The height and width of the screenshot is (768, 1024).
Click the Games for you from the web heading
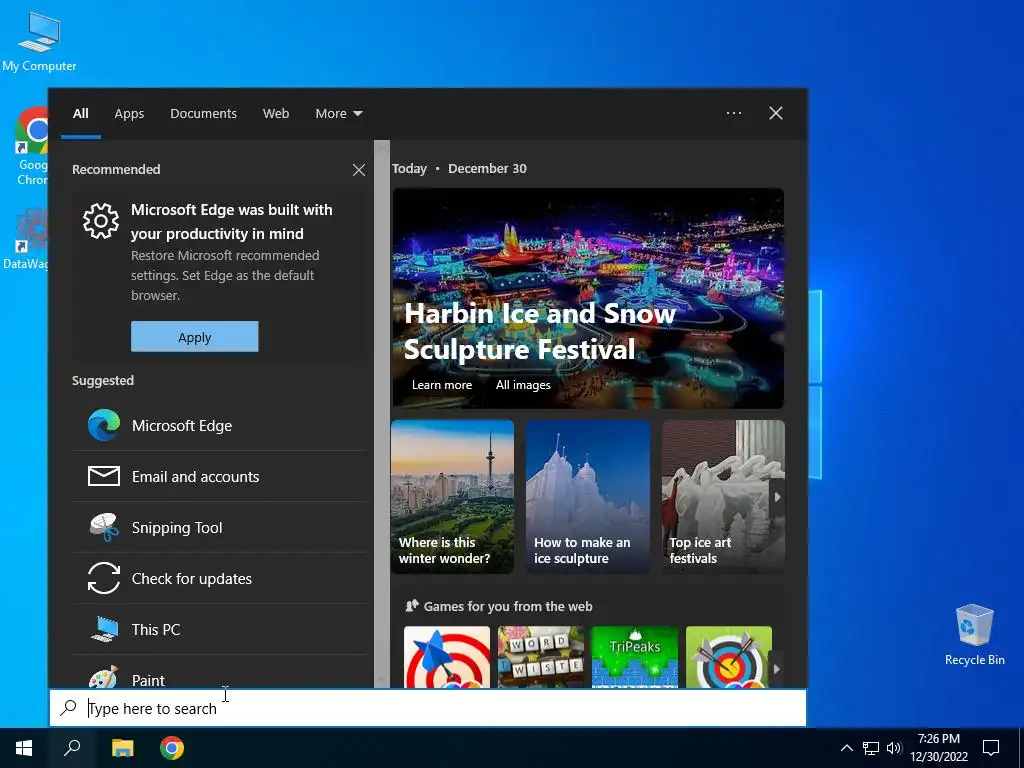[x=508, y=607]
